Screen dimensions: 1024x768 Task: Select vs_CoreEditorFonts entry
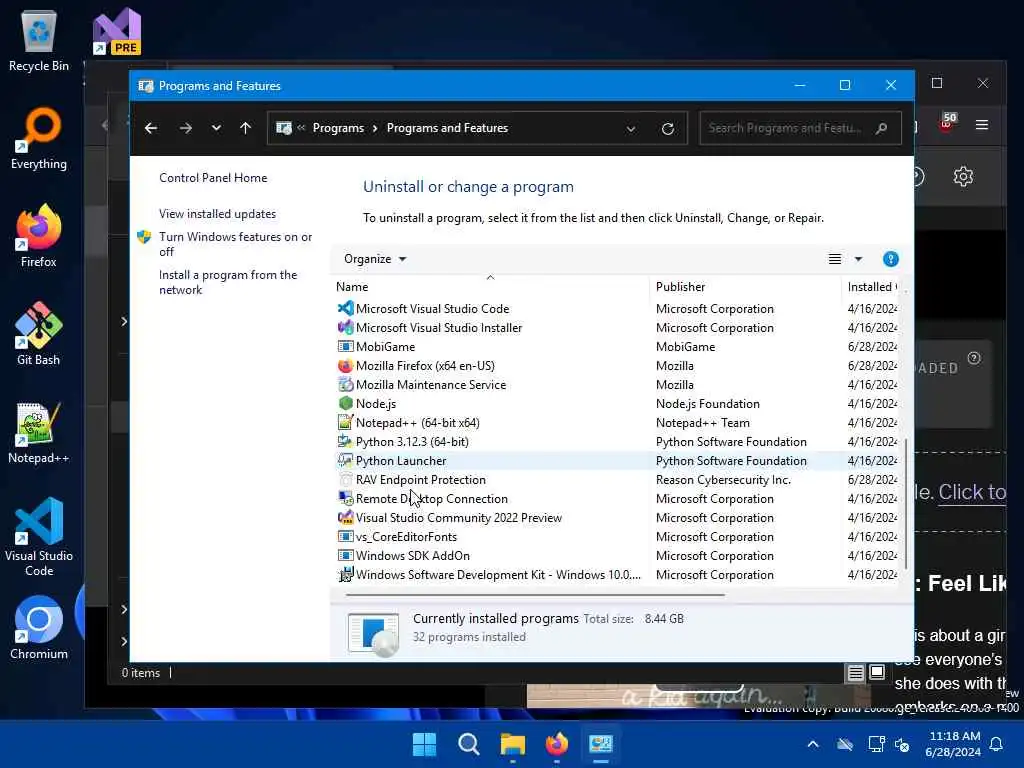coord(616,536)
